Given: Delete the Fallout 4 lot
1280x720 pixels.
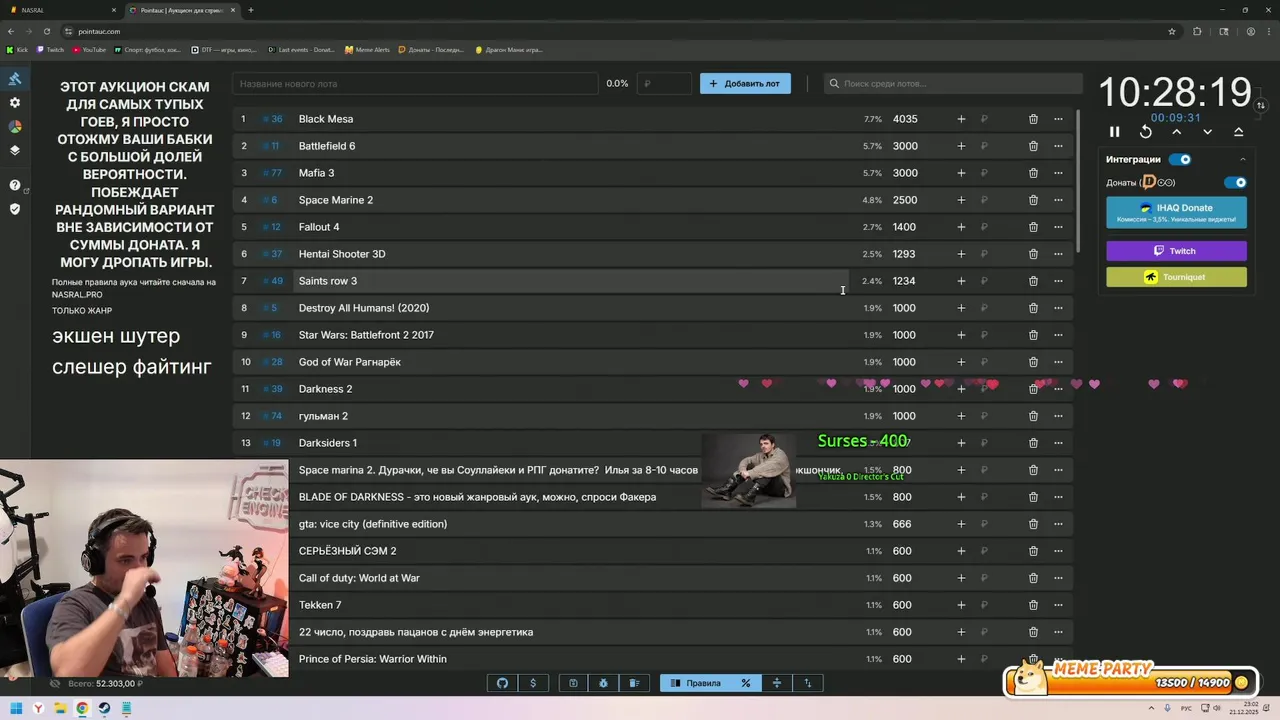Looking at the screenshot, I should coord(1033,227).
